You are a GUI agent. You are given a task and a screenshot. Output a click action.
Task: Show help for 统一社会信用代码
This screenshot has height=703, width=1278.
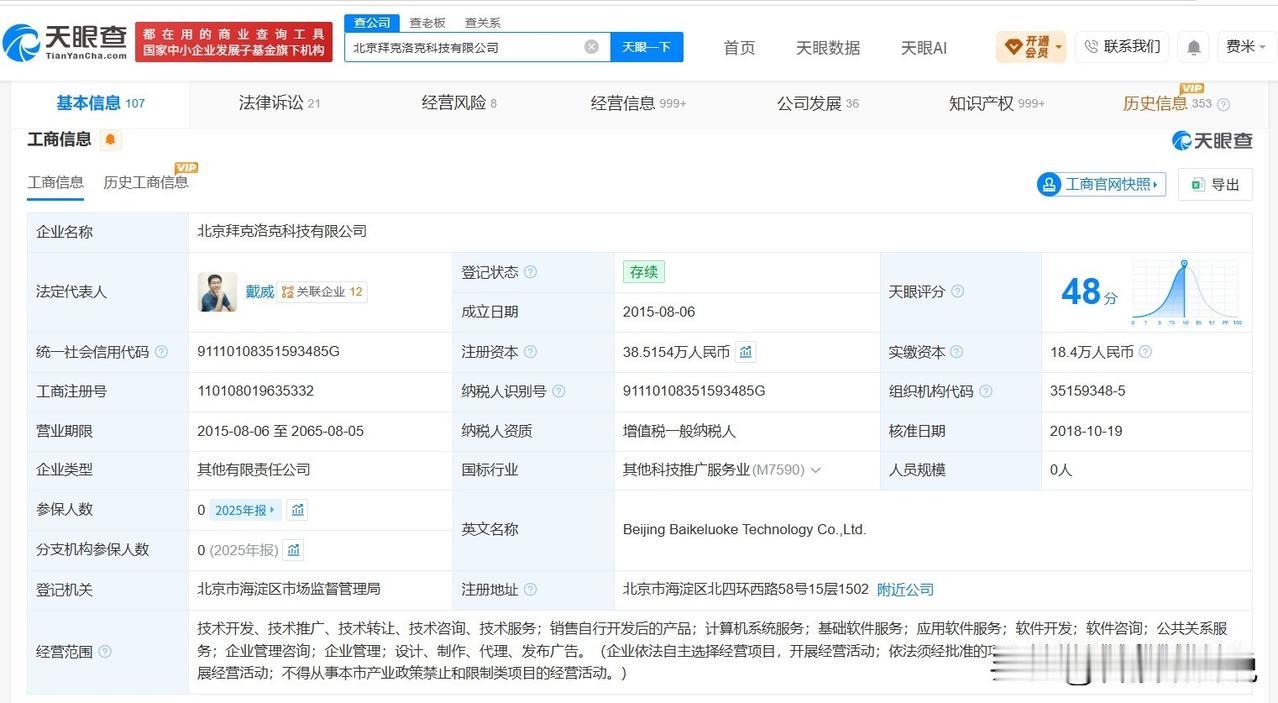(161, 352)
